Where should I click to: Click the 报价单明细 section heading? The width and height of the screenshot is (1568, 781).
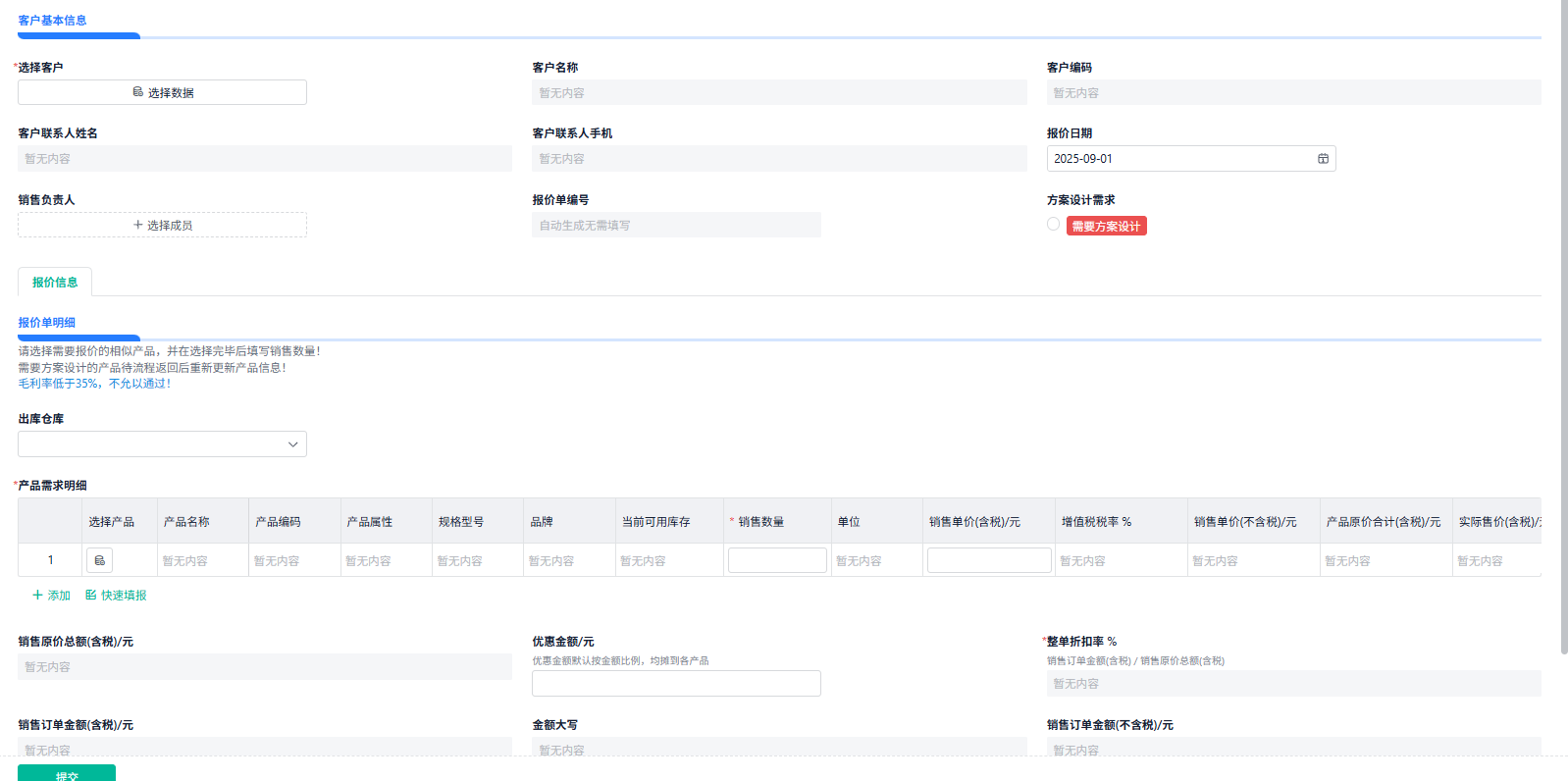pos(46,322)
